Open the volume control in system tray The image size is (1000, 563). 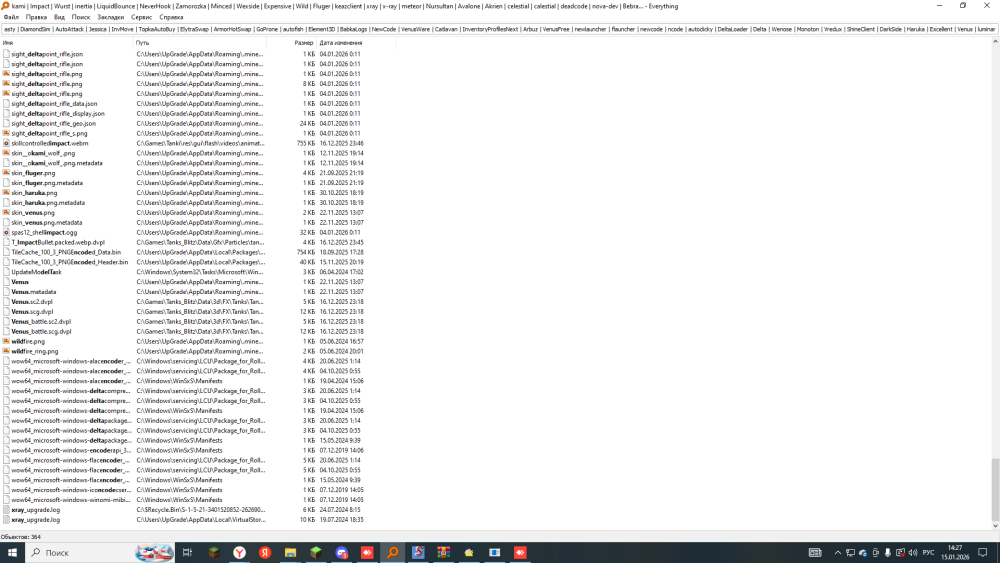point(913,552)
